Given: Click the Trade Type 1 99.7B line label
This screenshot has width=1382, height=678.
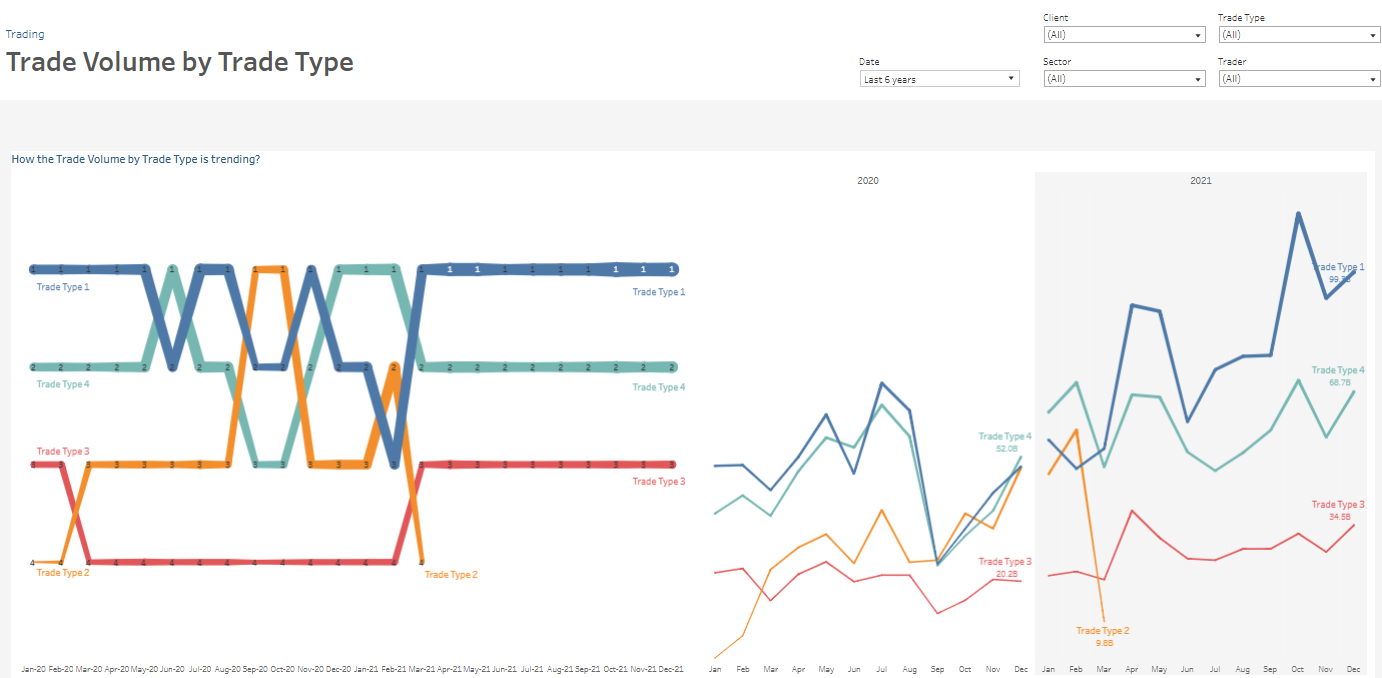Looking at the screenshot, I should click(x=1338, y=273).
